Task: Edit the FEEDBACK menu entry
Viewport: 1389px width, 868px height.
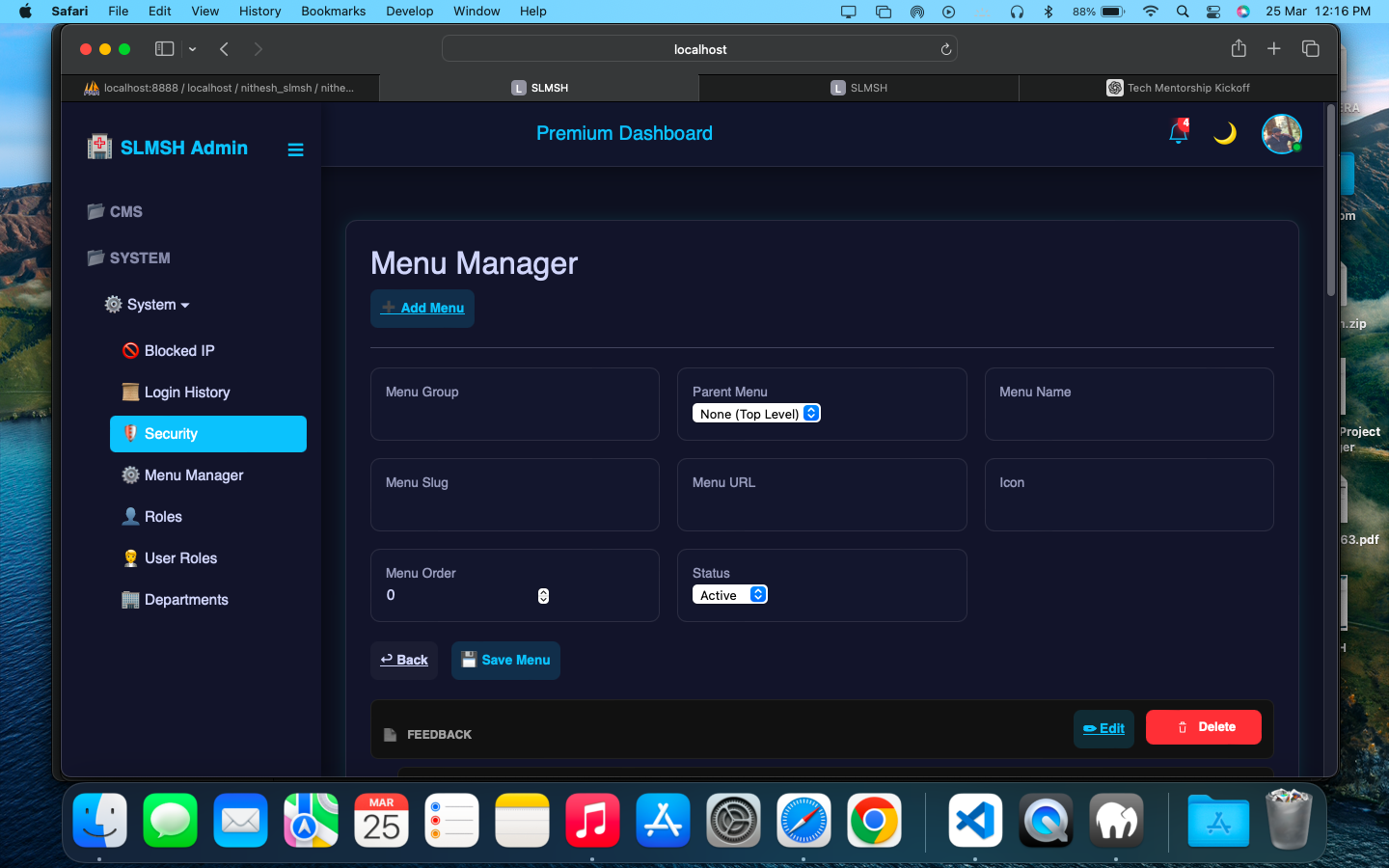Action: (1103, 728)
